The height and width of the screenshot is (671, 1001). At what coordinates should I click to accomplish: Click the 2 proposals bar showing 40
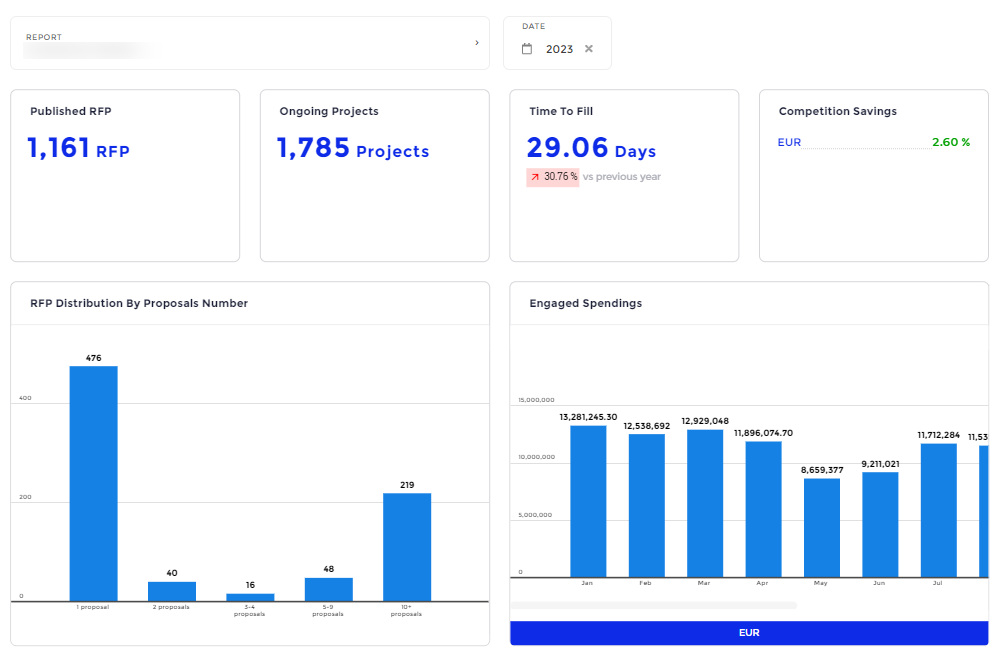pos(172,591)
